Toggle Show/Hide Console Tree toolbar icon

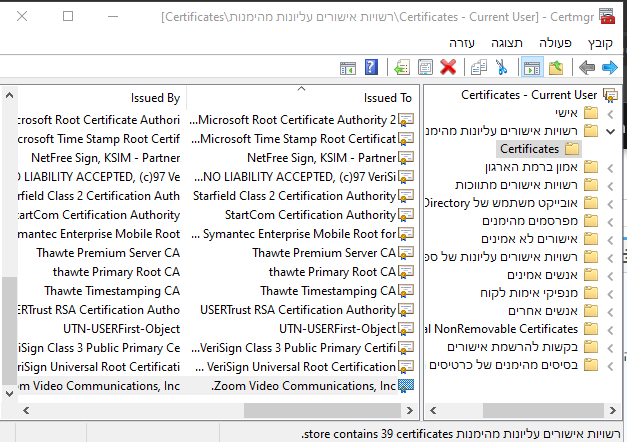(532, 67)
